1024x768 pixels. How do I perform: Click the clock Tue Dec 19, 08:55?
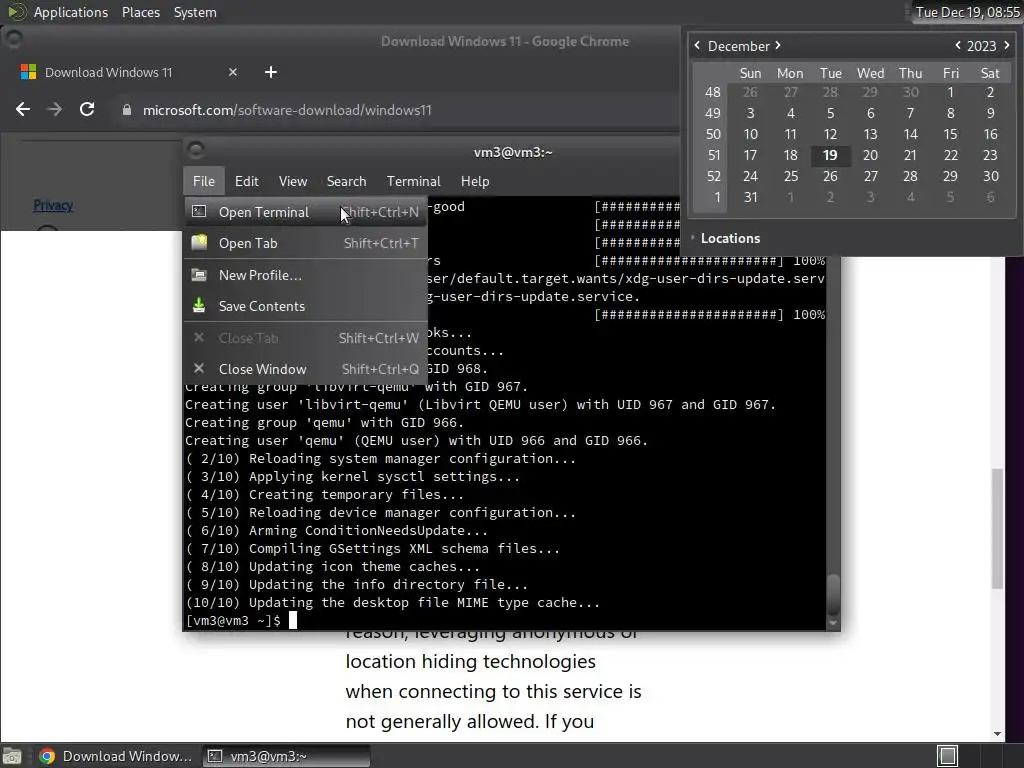pyautogui.click(x=967, y=12)
